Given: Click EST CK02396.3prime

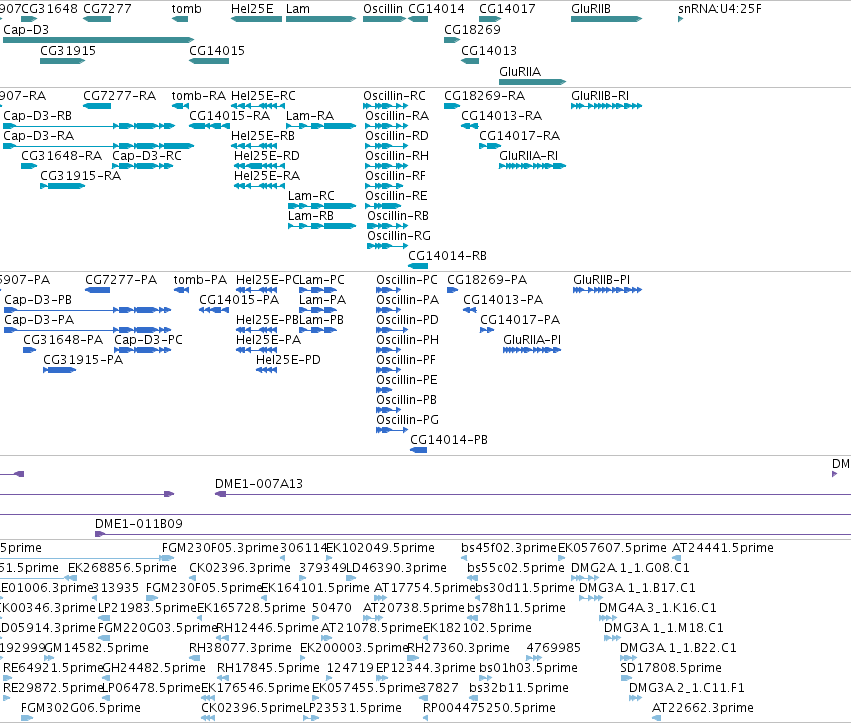Looking at the screenshot, I should 240,568.
